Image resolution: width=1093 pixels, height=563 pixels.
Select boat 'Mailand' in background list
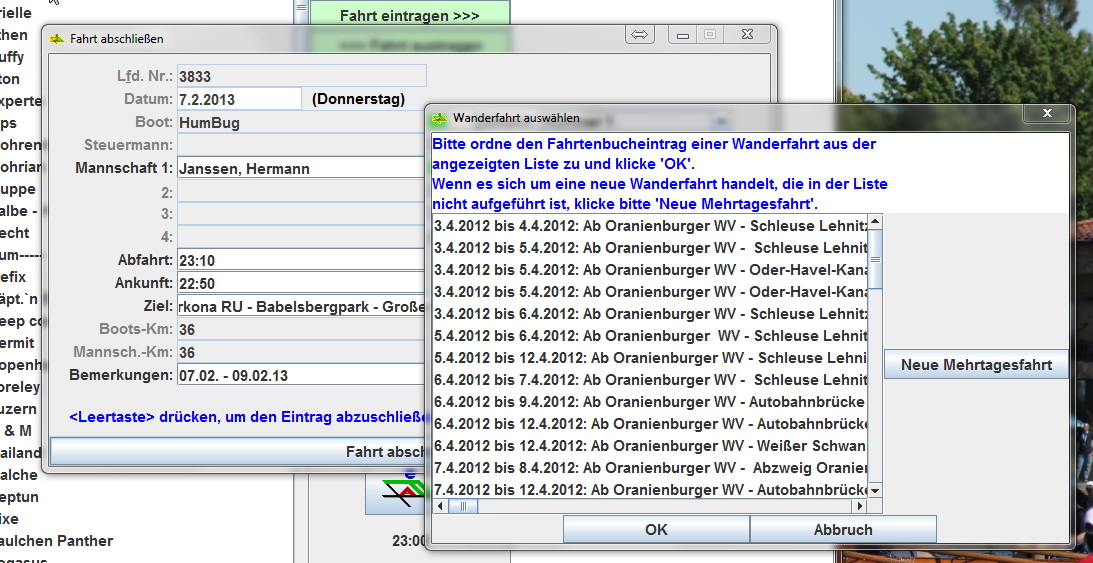(21, 453)
